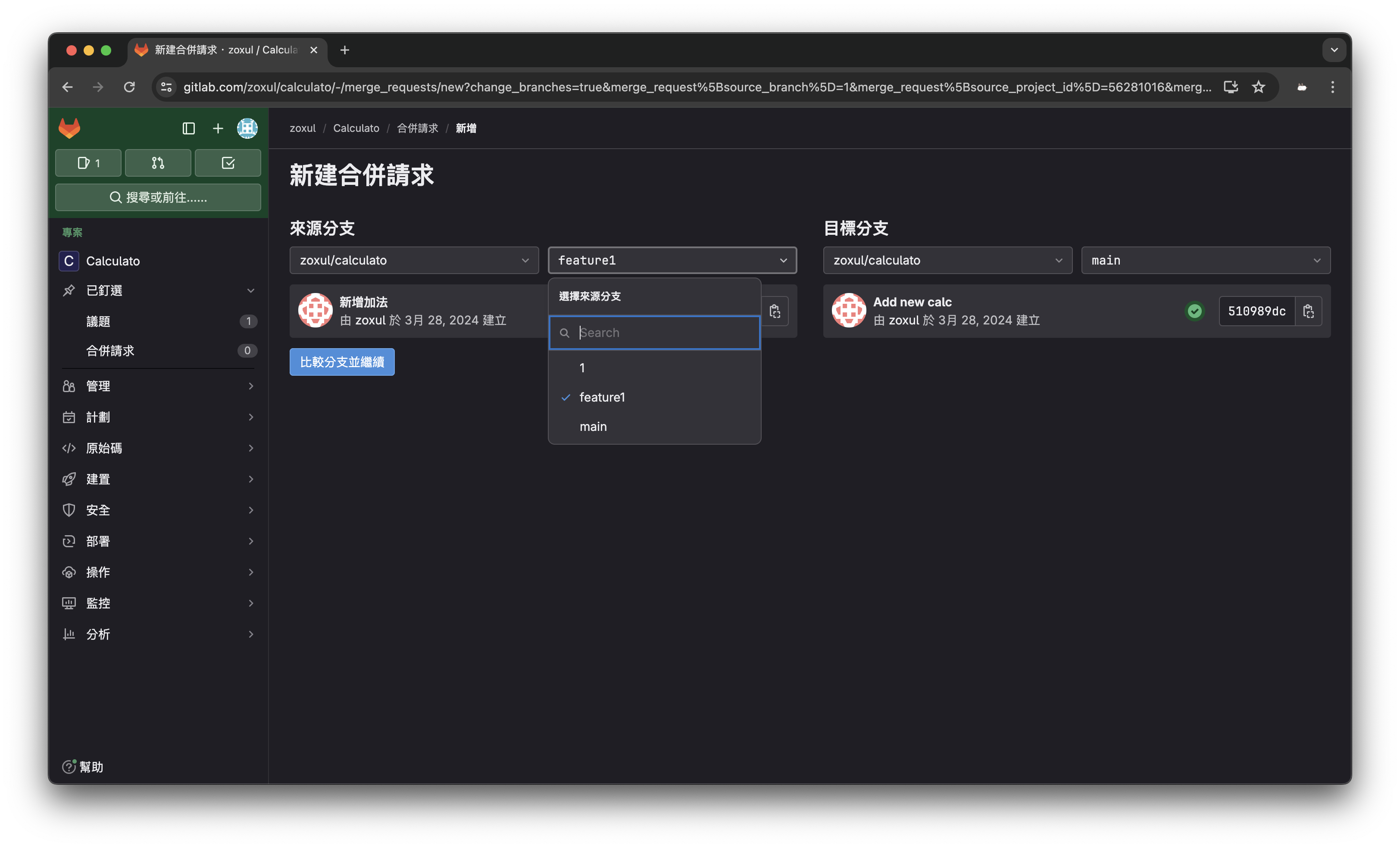Bookmark page with the star icon

point(1259,87)
